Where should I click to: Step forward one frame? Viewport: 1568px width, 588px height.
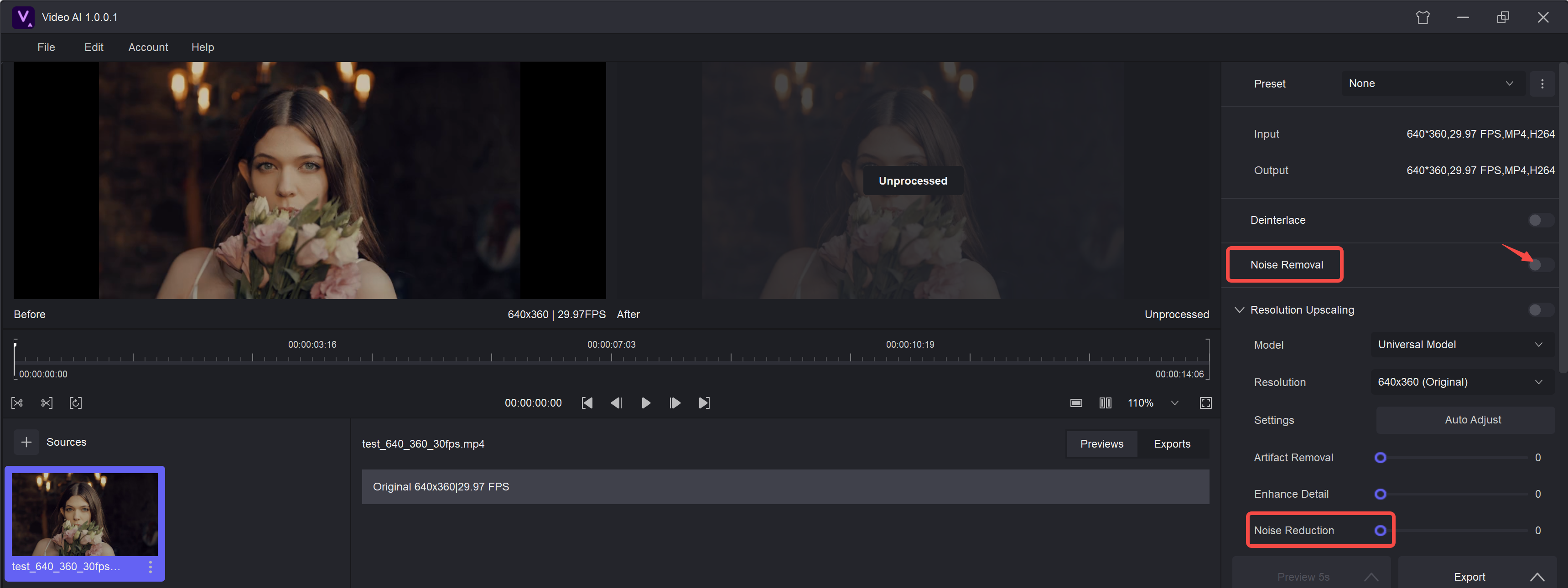point(675,403)
